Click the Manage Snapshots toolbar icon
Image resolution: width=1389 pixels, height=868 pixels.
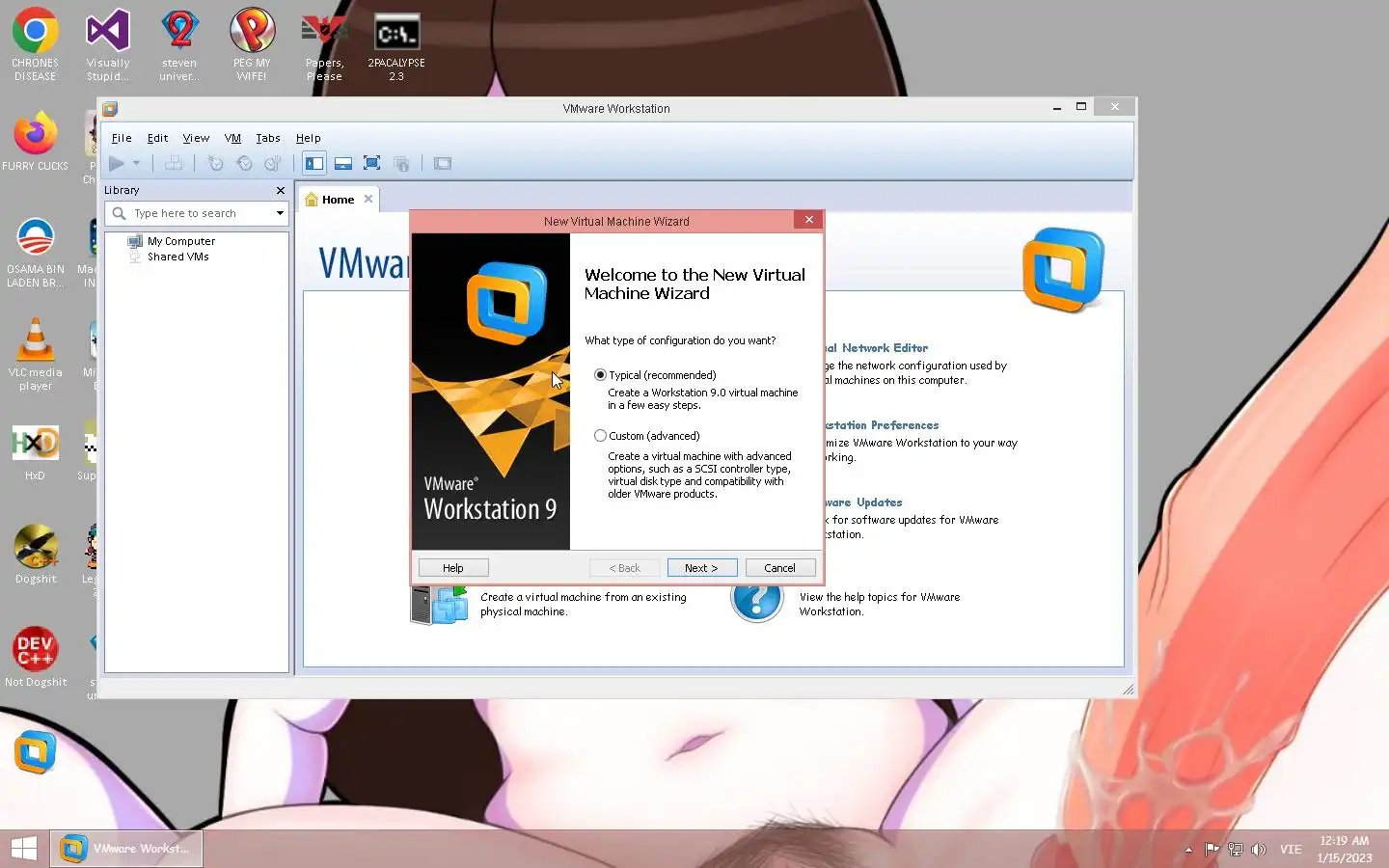click(x=274, y=164)
